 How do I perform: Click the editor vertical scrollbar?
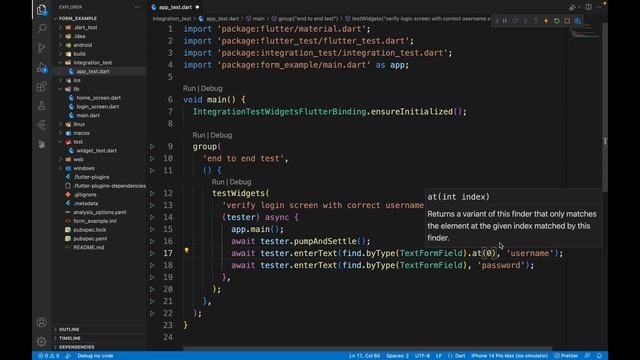click(605, 108)
